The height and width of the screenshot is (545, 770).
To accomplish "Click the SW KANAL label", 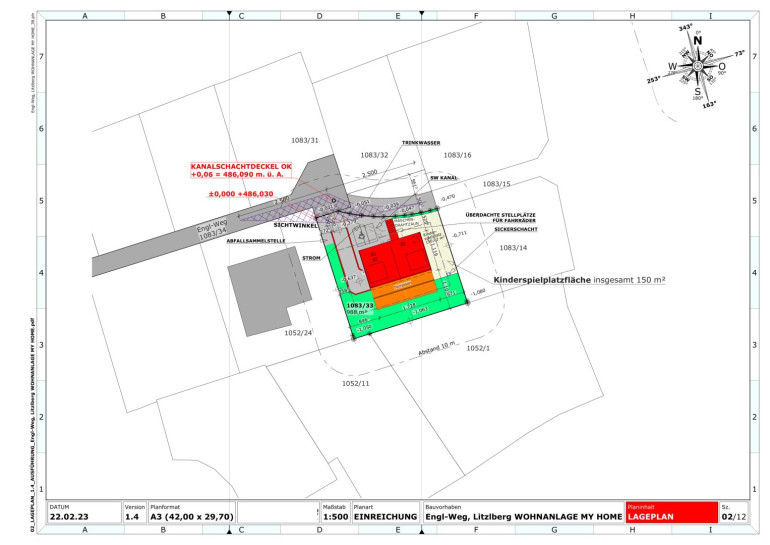I will tap(444, 178).
